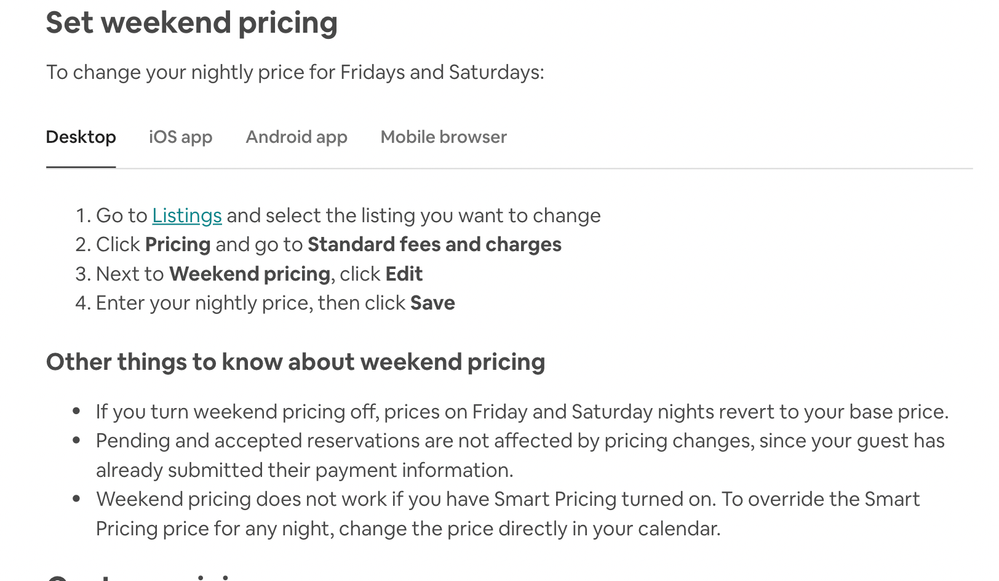Screen dimensions: 999x581
Task: Click the bold Save word in step four
Action: [x=432, y=303]
